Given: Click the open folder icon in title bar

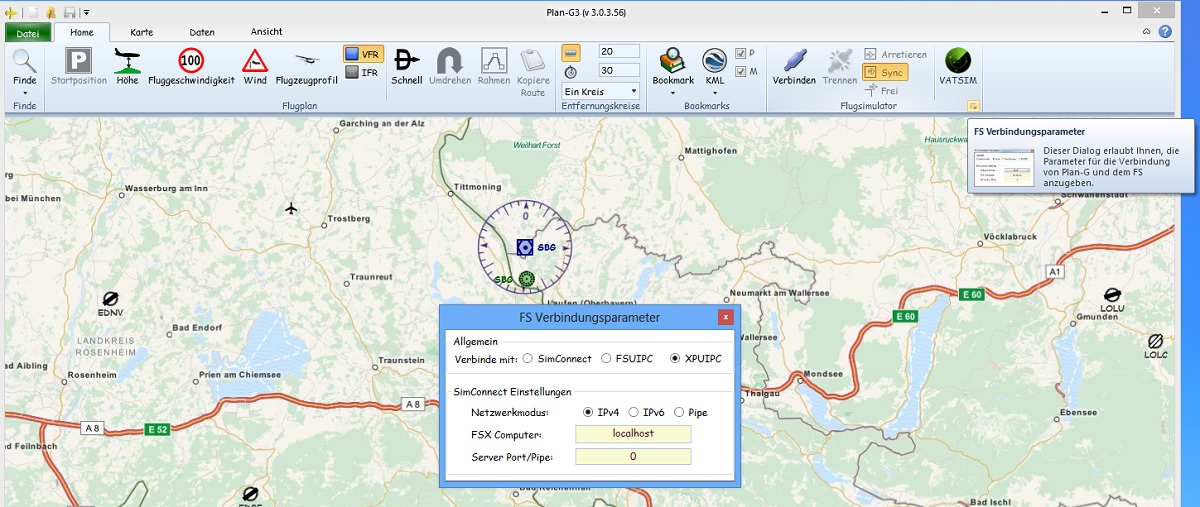Looking at the screenshot, I should 51,12.
